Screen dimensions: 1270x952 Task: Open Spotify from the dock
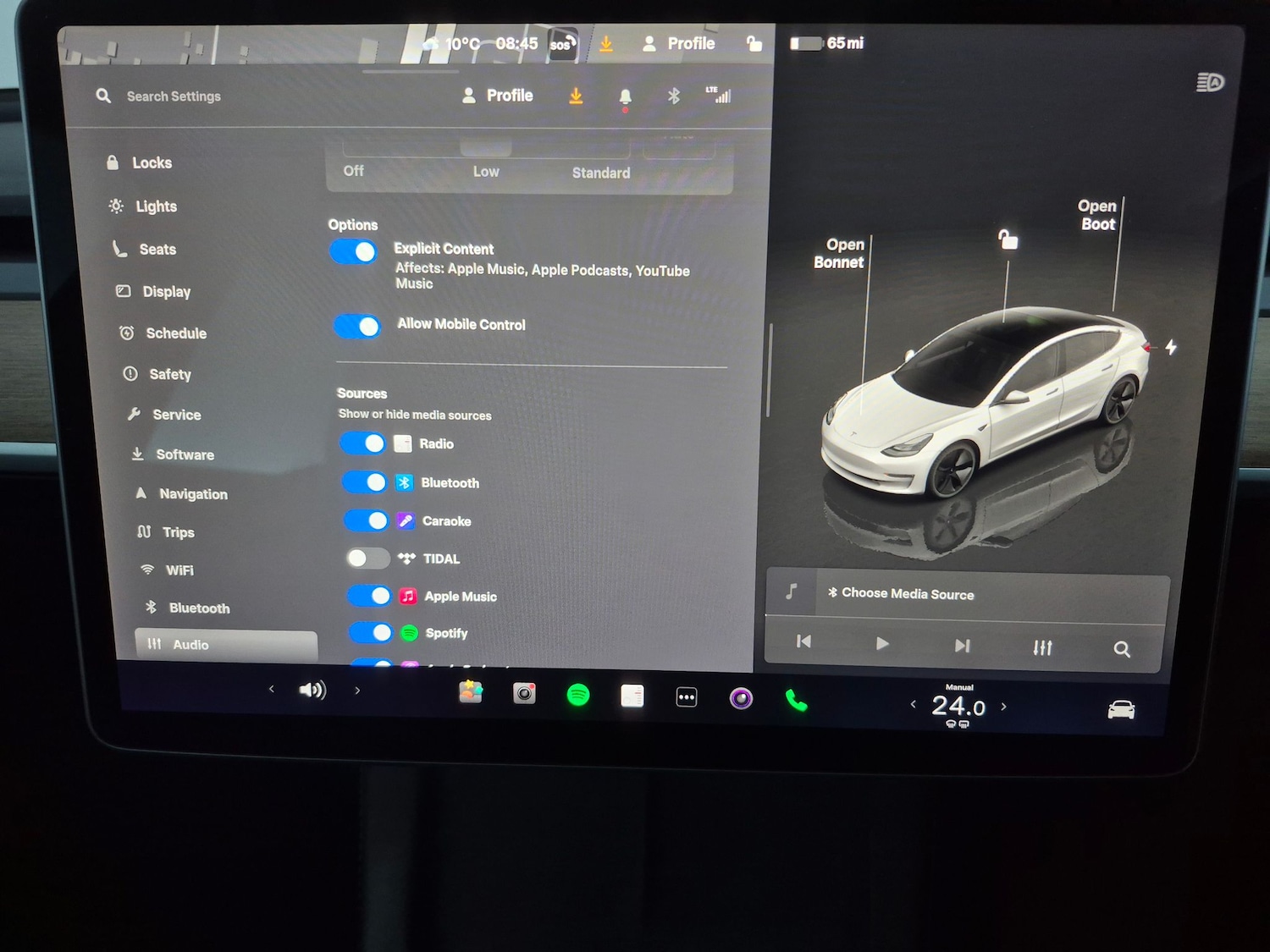pyautogui.click(x=578, y=696)
